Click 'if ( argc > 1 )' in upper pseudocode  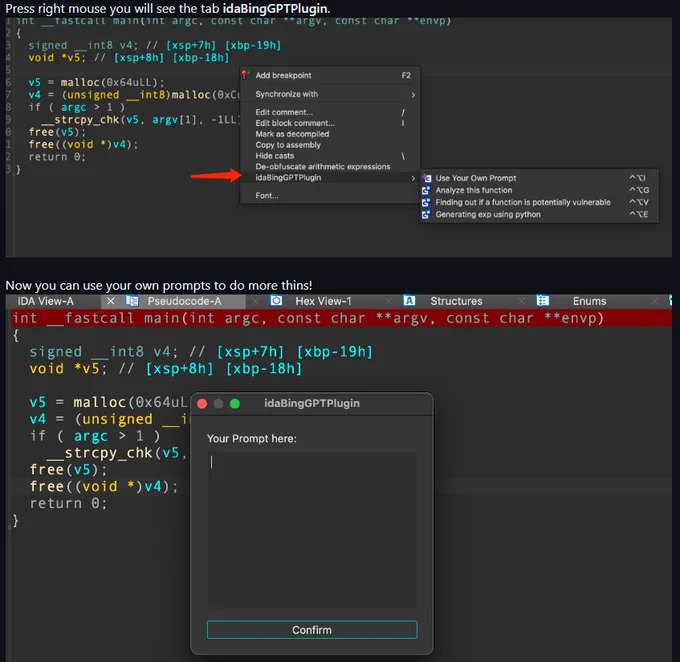click(77, 107)
